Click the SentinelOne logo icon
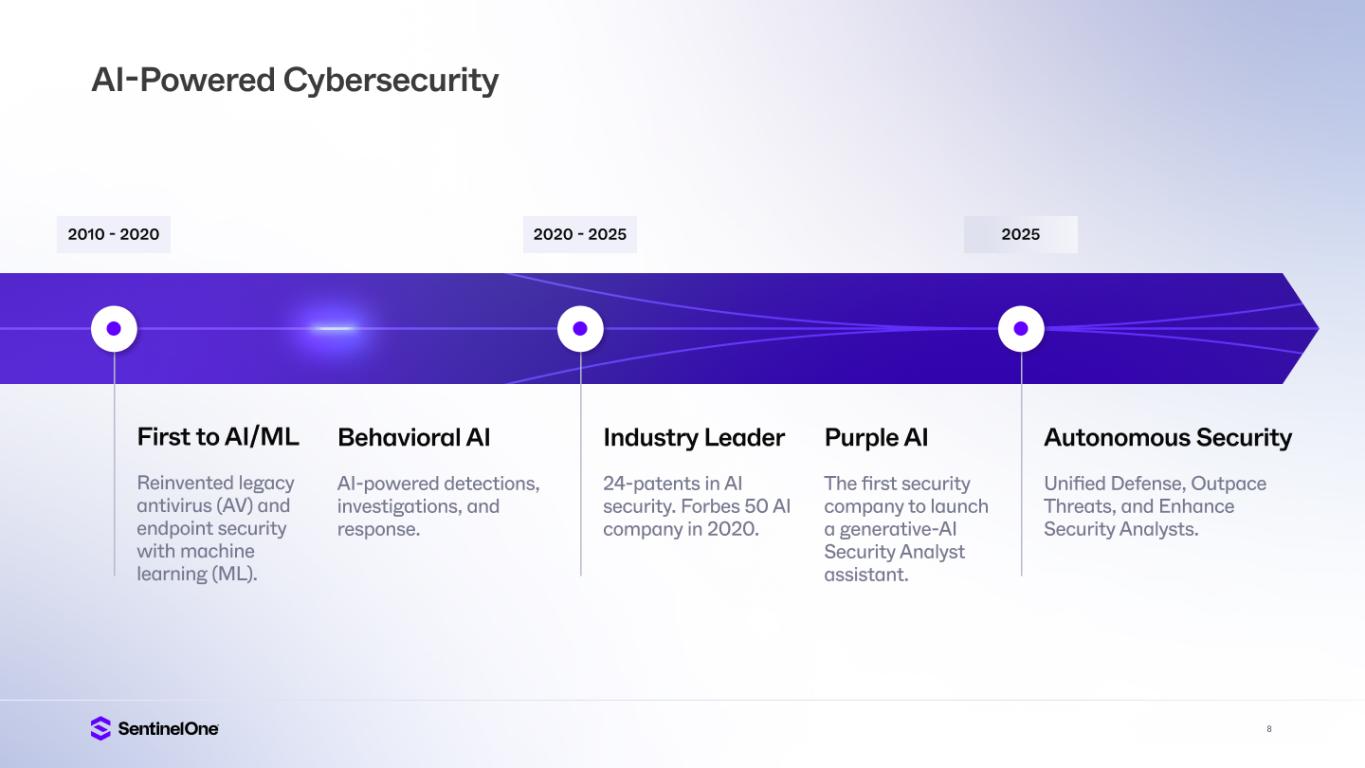The image size is (1365, 768). (100, 728)
